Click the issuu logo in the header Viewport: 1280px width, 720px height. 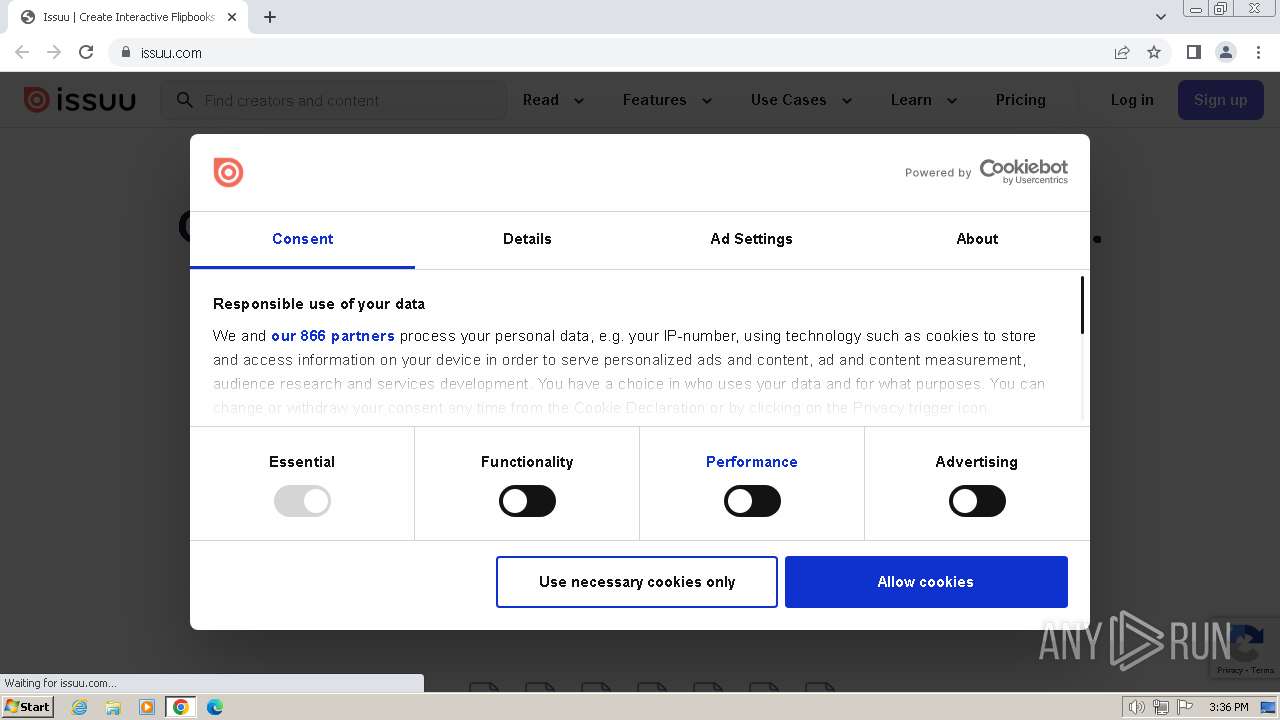click(x=79, y=100)
